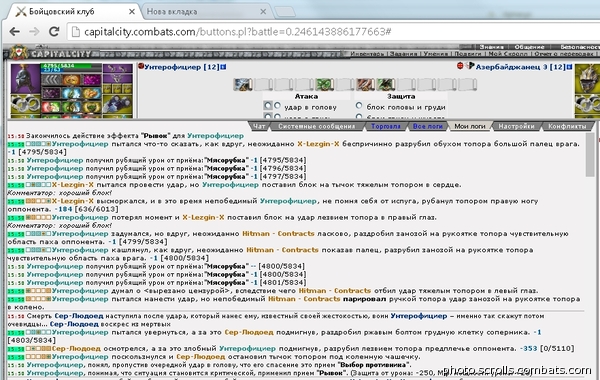Click the helmet item in left equipment panel
The width and height of the screenshot is (600, 380).
coord(25,78)
